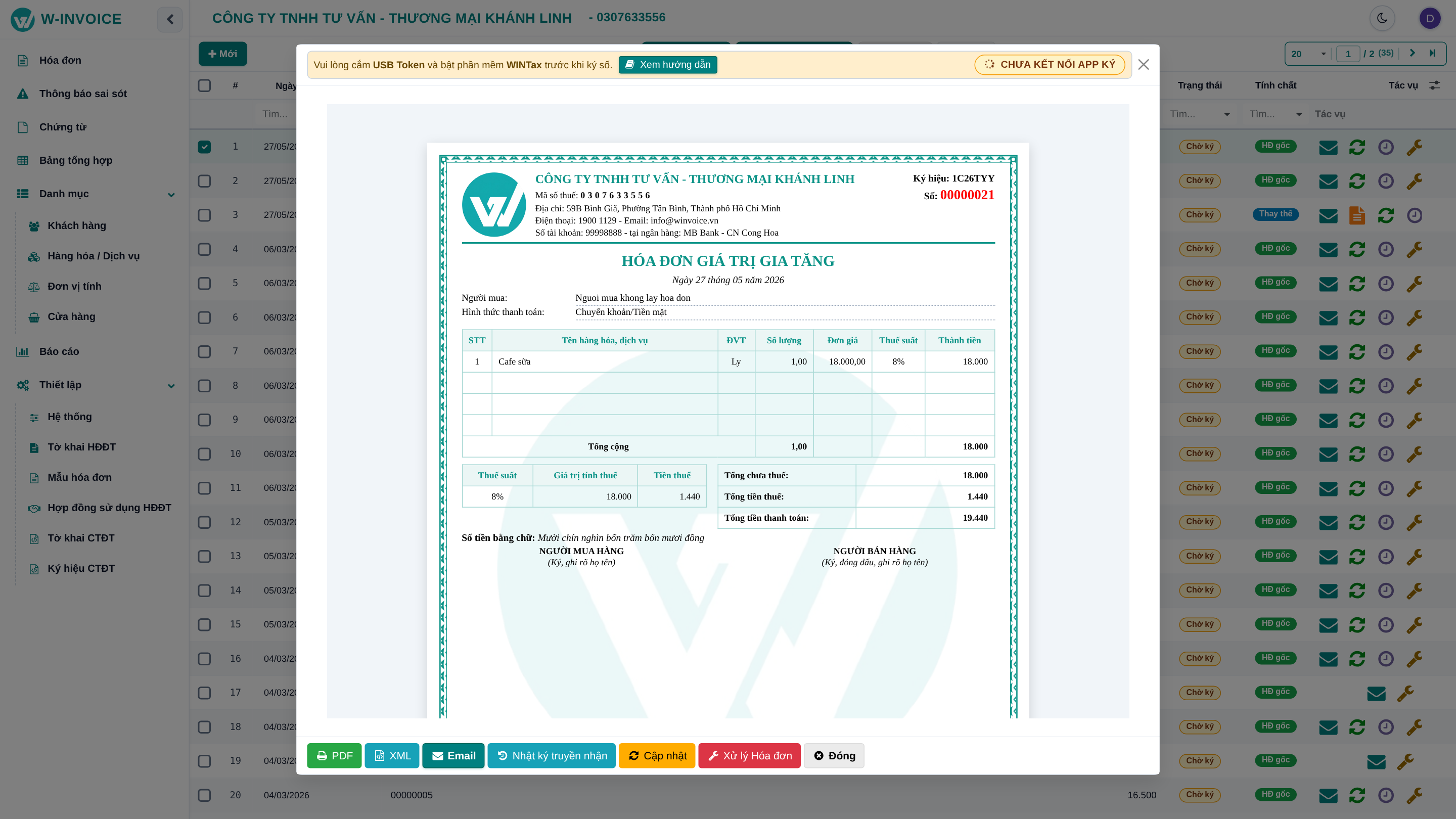This screenshot has width=1456, height=819.
Task: Click the + Mới button
Action: [222, 54]
